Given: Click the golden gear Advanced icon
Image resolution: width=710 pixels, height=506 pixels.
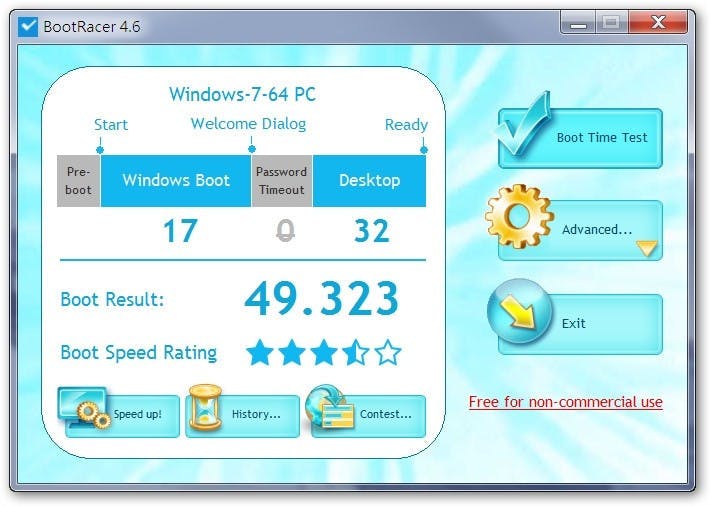Looking at the screenshot, I should [x=519, y=217].
